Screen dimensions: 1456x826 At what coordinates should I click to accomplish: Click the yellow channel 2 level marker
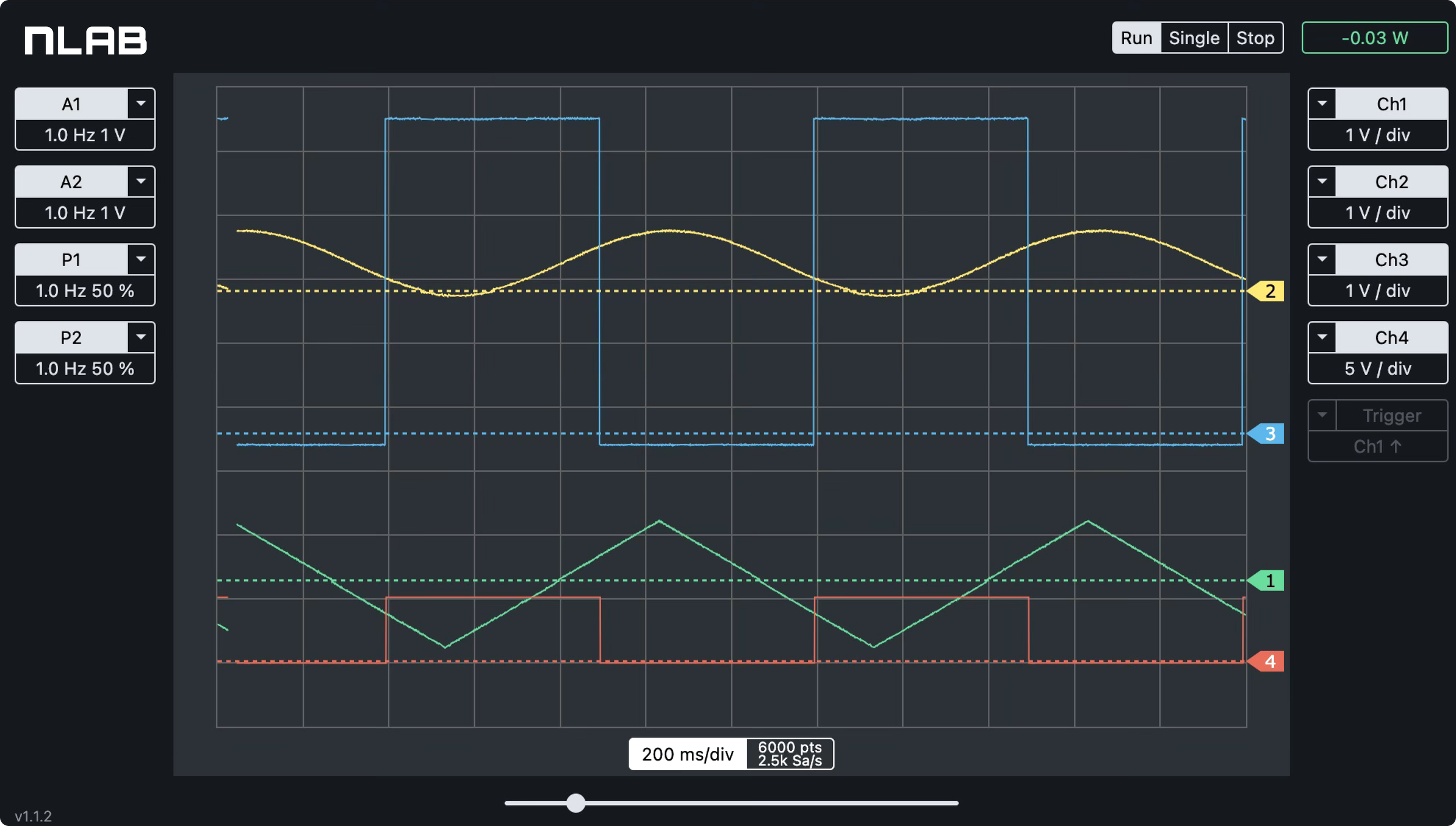coord(1267,291)
